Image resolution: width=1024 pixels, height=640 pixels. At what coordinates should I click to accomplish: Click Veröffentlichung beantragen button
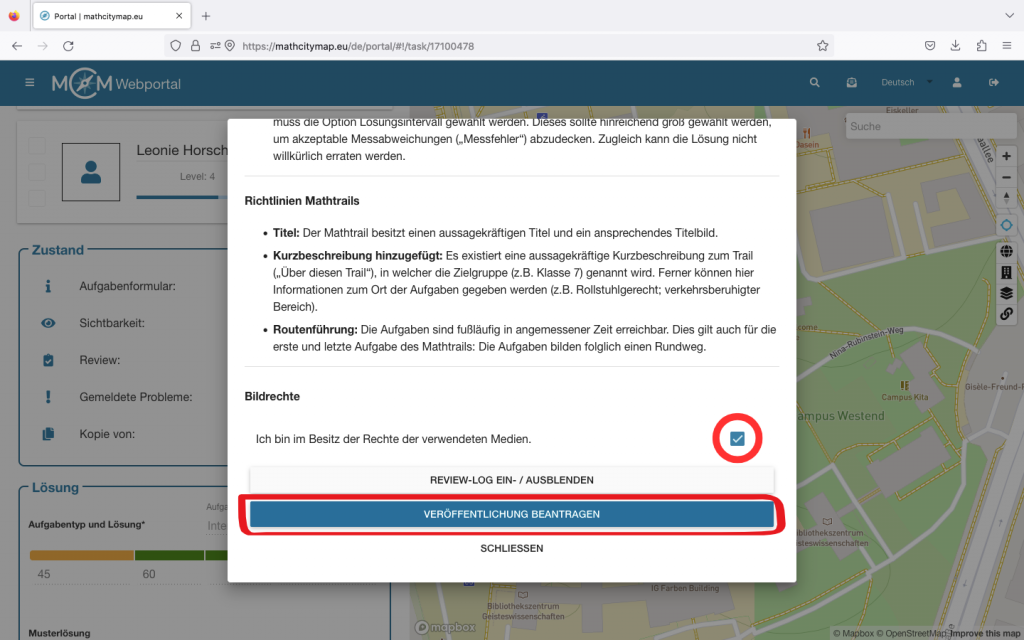pos(511,514)
